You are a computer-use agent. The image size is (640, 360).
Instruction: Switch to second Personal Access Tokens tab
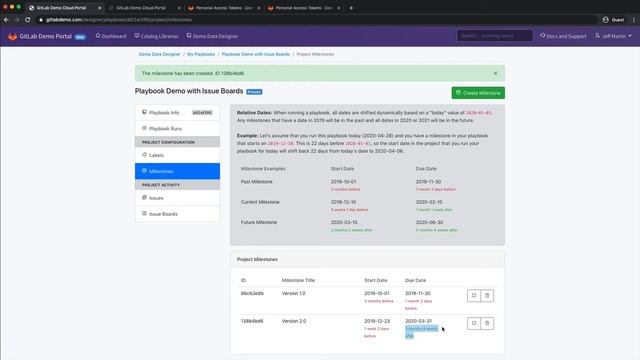[303, 8]
